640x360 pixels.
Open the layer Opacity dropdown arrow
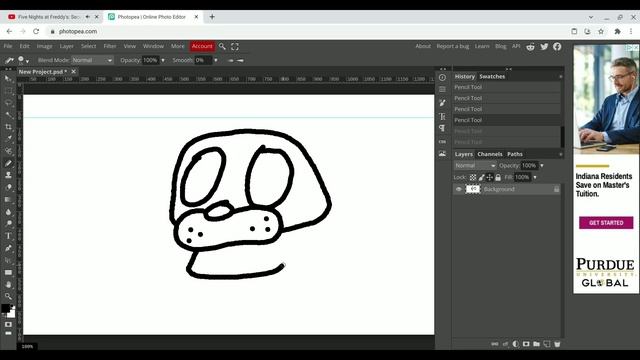click(x=542, y=166)
